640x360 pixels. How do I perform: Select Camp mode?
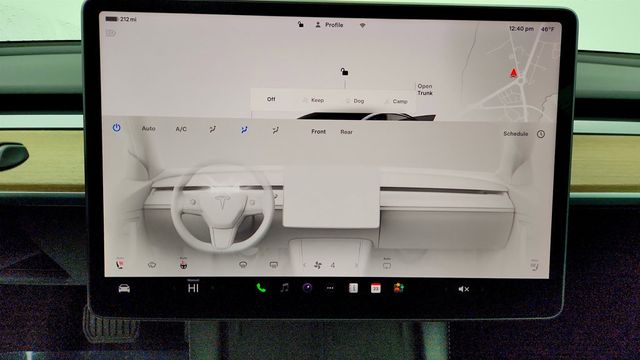396,101
